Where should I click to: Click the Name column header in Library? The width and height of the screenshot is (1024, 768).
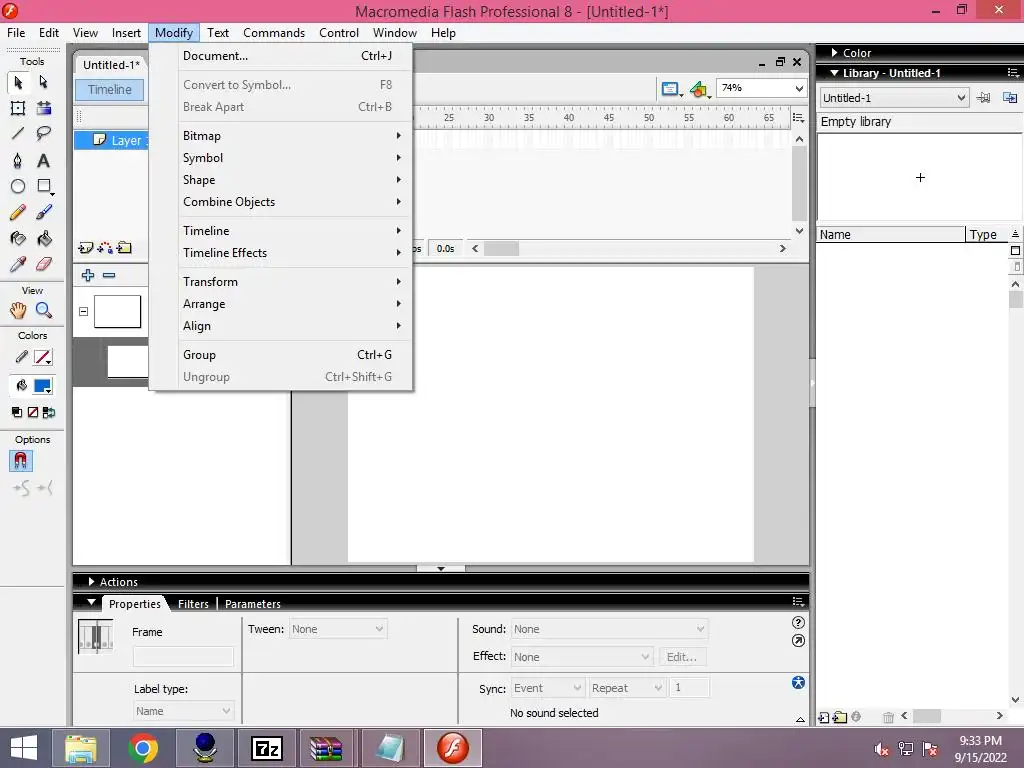click(891, 234)
